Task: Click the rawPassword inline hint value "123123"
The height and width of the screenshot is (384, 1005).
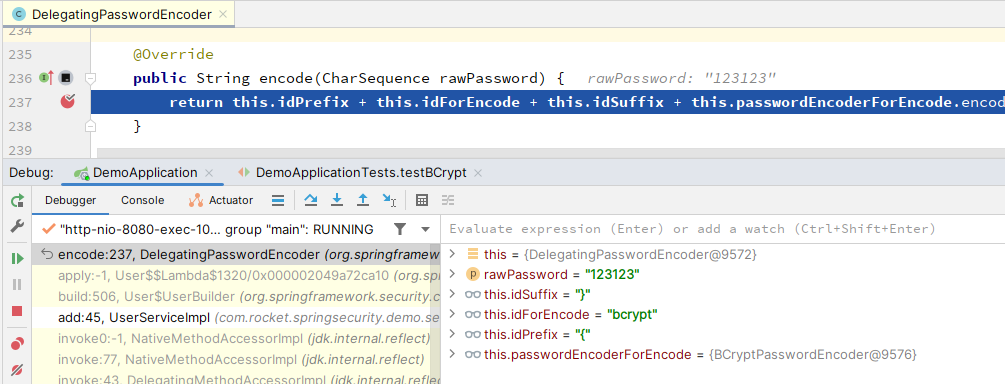Action: 740,79
